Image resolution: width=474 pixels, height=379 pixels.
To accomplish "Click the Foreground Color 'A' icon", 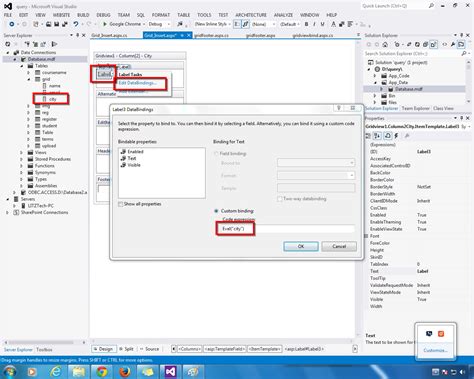I will [x=333, y=24].
